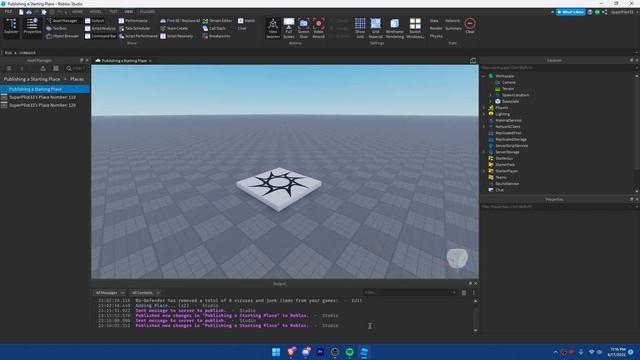Viewport: 640px width, 360px height.
Task: Switch to the TEST ribbon tab
Action: coord(113,12)
